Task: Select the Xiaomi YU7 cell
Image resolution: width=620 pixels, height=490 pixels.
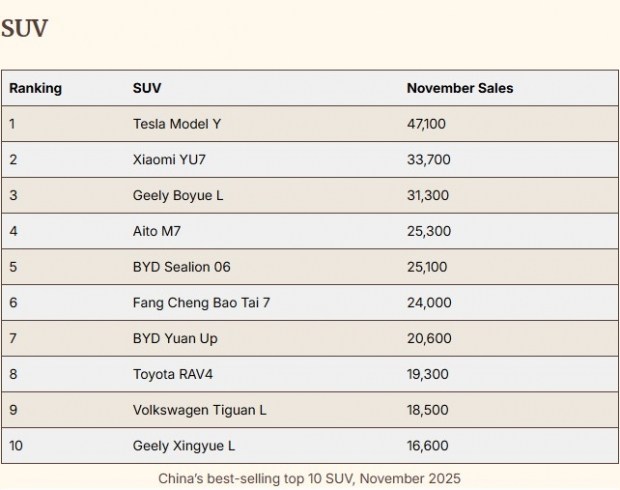Action: click(x=170, y=159)
